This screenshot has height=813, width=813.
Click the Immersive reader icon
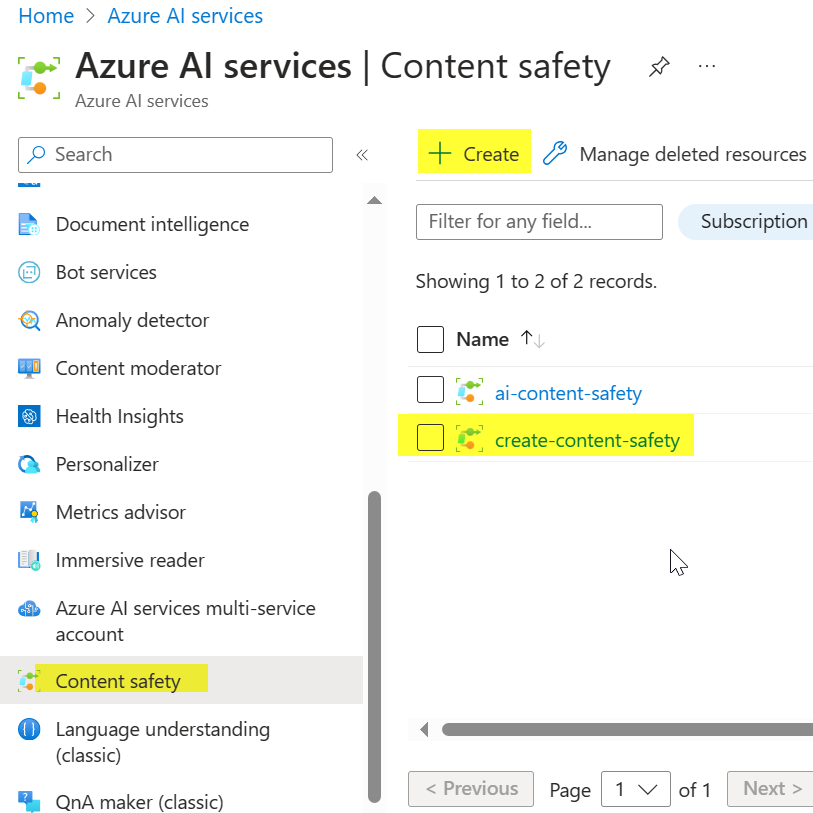click(29, 560)
